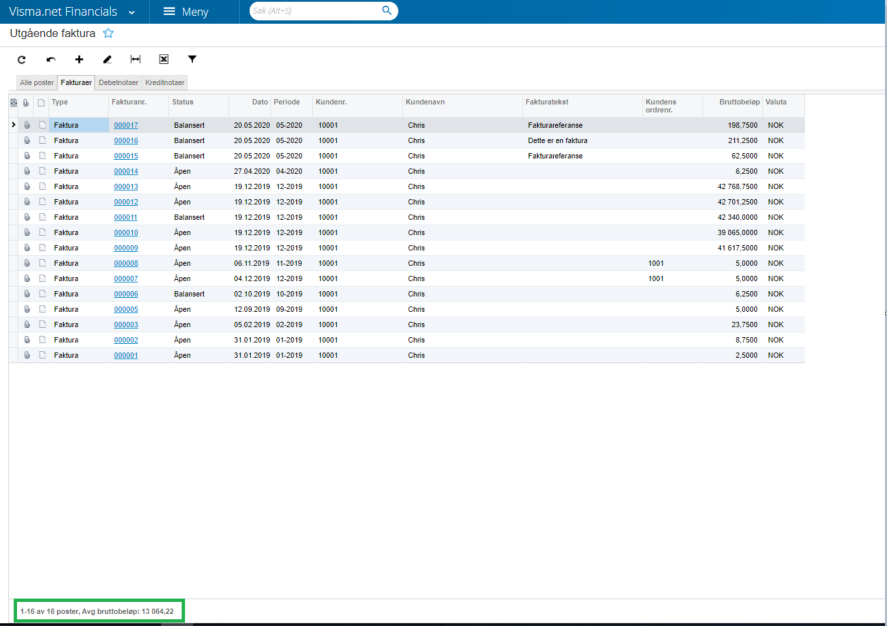Click attachment icon on invoice 000016 row
The image size is (887, 626).
click(27, 140)
